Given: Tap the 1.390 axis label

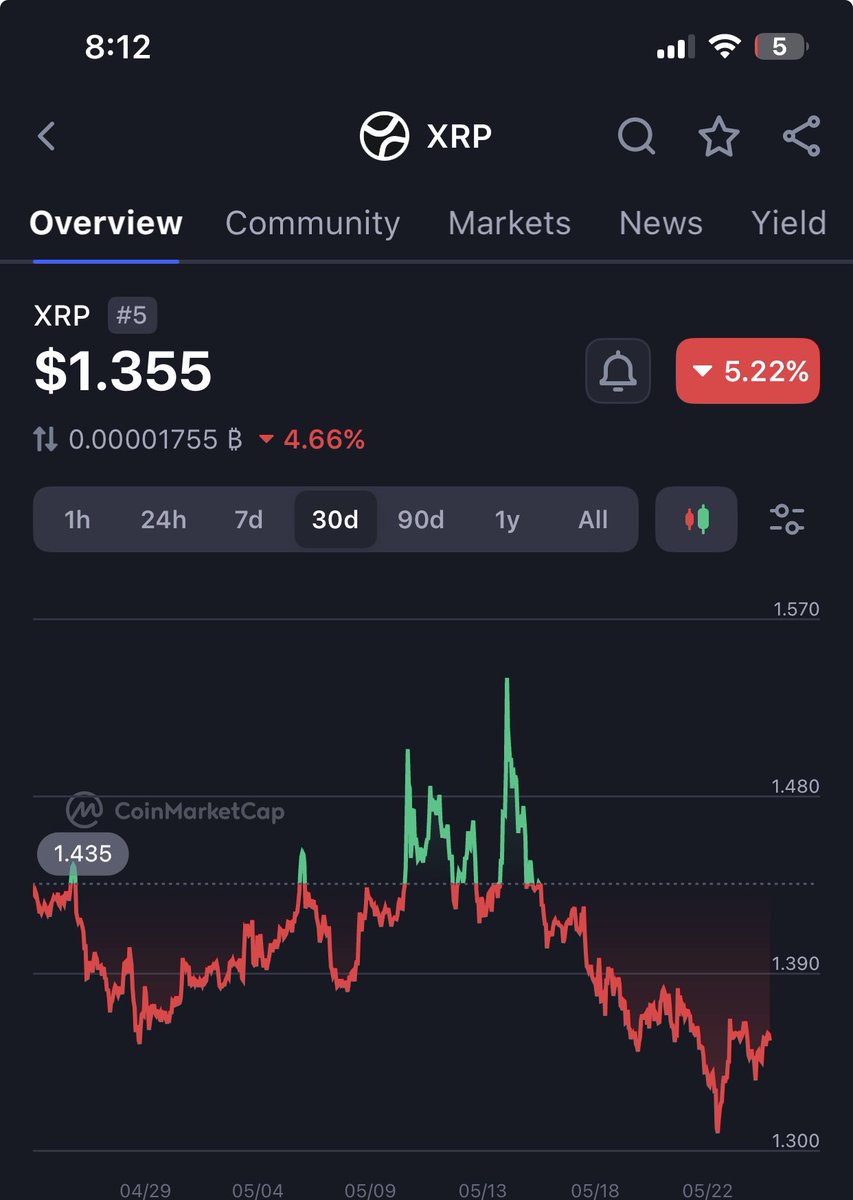Looking at the screenshot, I should [x=796, y=964].
